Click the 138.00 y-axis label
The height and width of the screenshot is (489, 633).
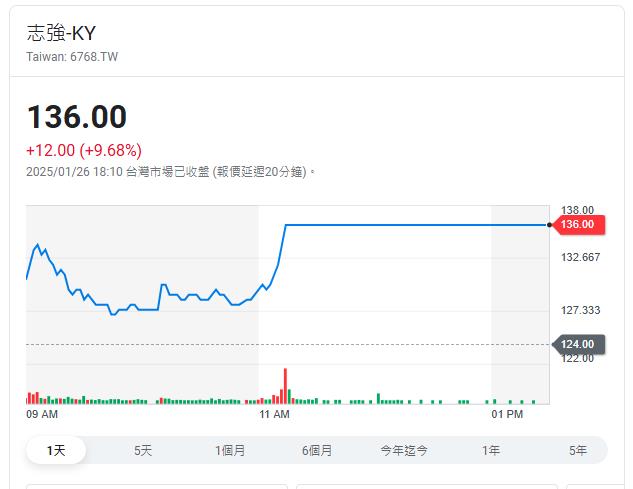[577, 210]
